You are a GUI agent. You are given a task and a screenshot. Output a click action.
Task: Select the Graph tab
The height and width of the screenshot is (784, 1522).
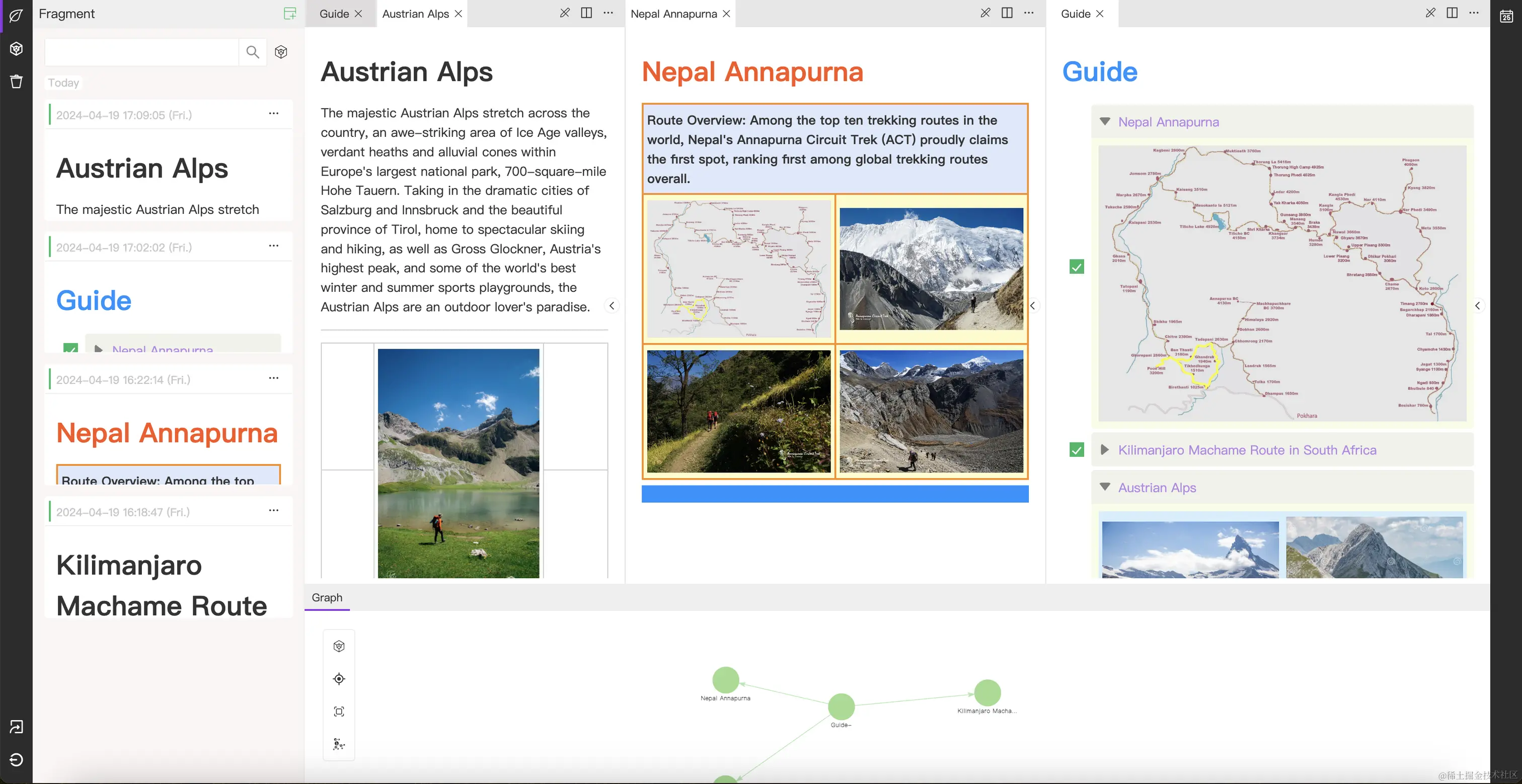pos(327,597)
